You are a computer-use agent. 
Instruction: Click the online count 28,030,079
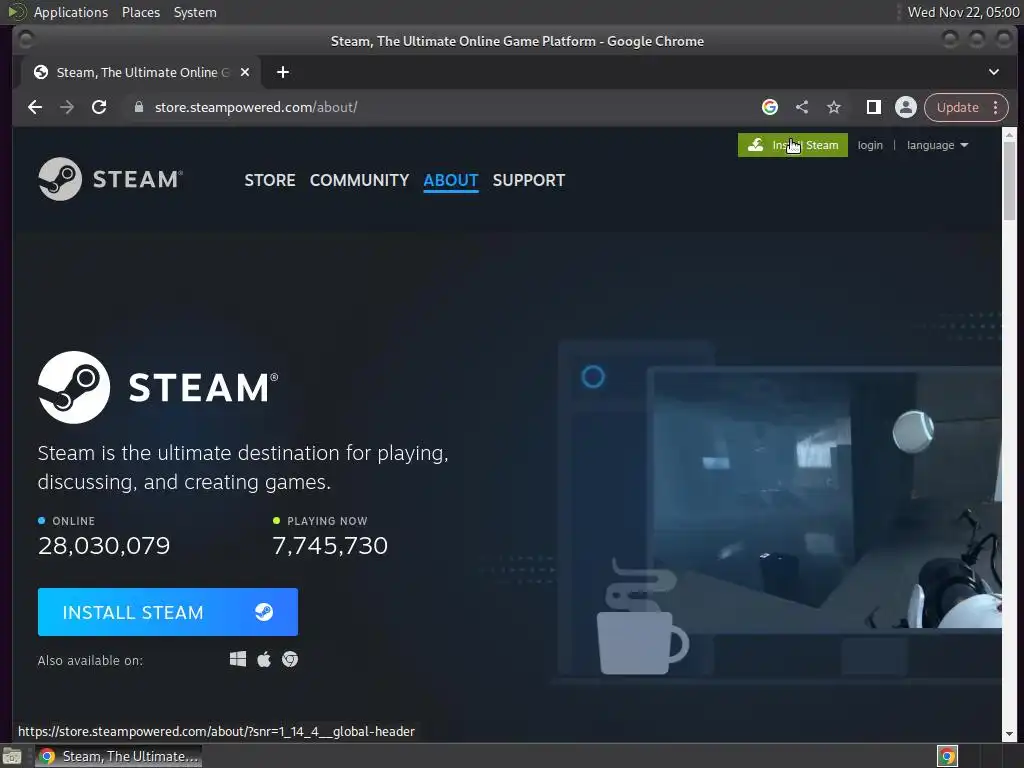104,545
